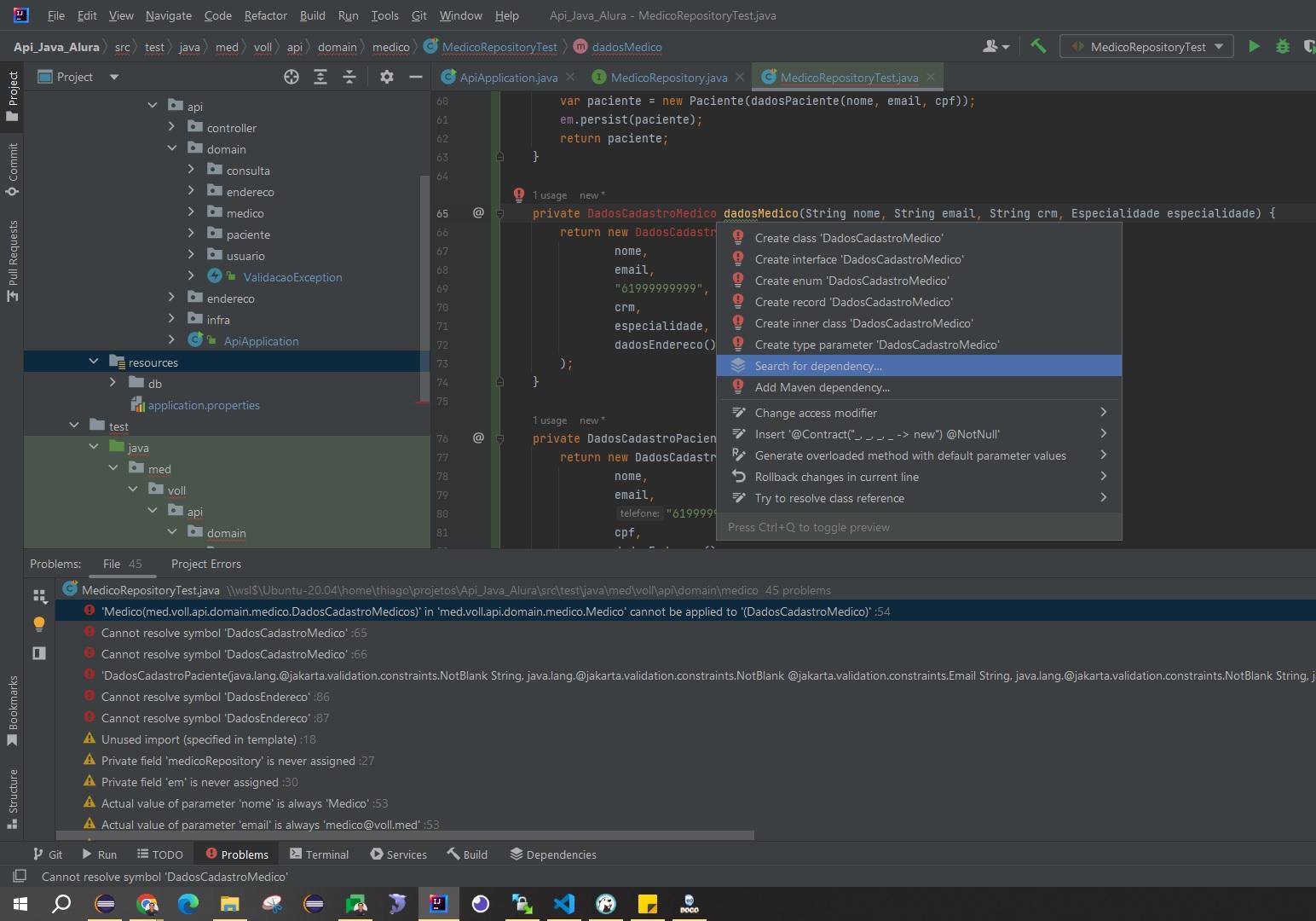Screen dimensions: 1316x921
Task: Open the Commit tool window
Action: 12,169
